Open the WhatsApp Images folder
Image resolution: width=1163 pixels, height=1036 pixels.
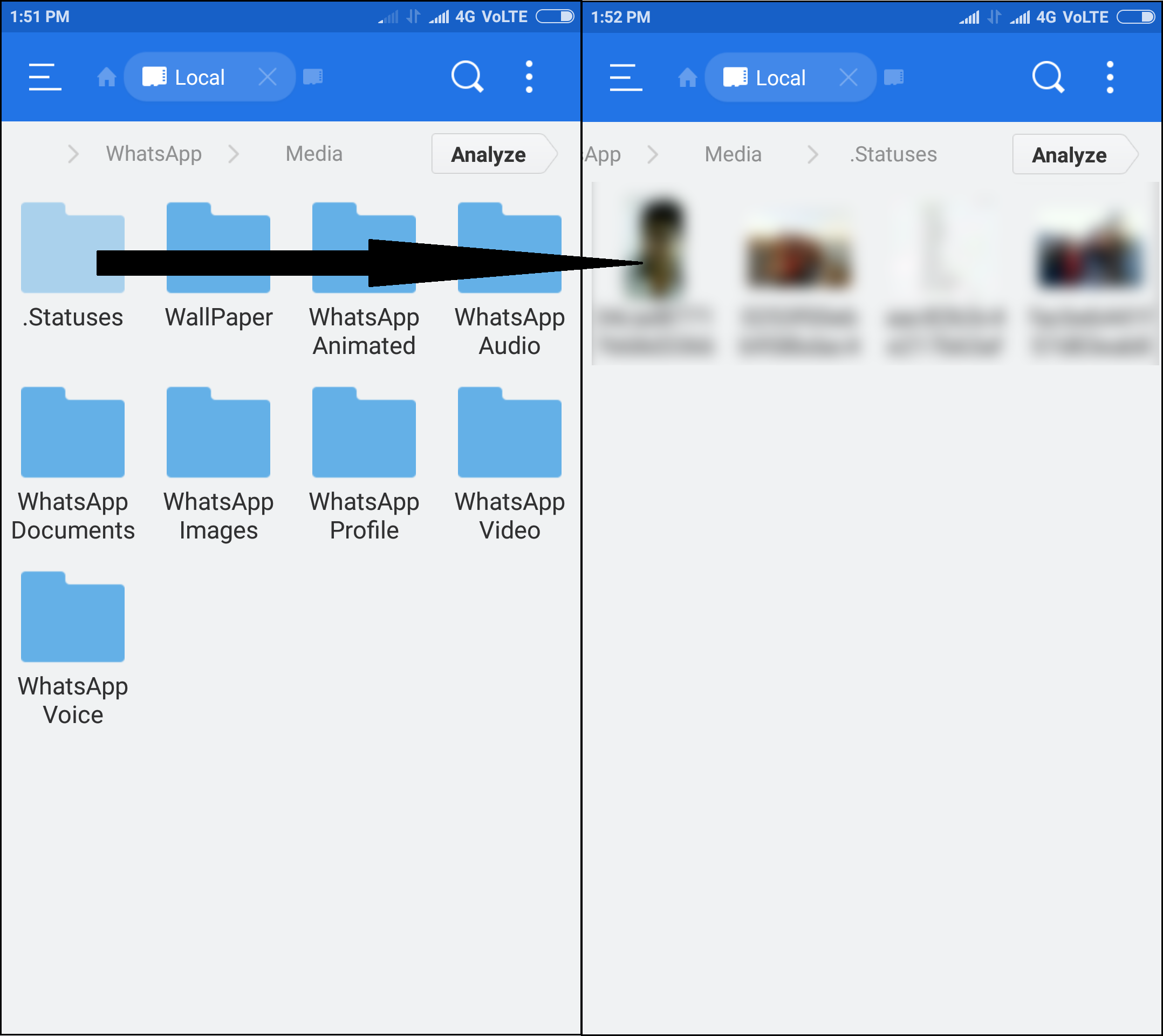coord(218,465)
